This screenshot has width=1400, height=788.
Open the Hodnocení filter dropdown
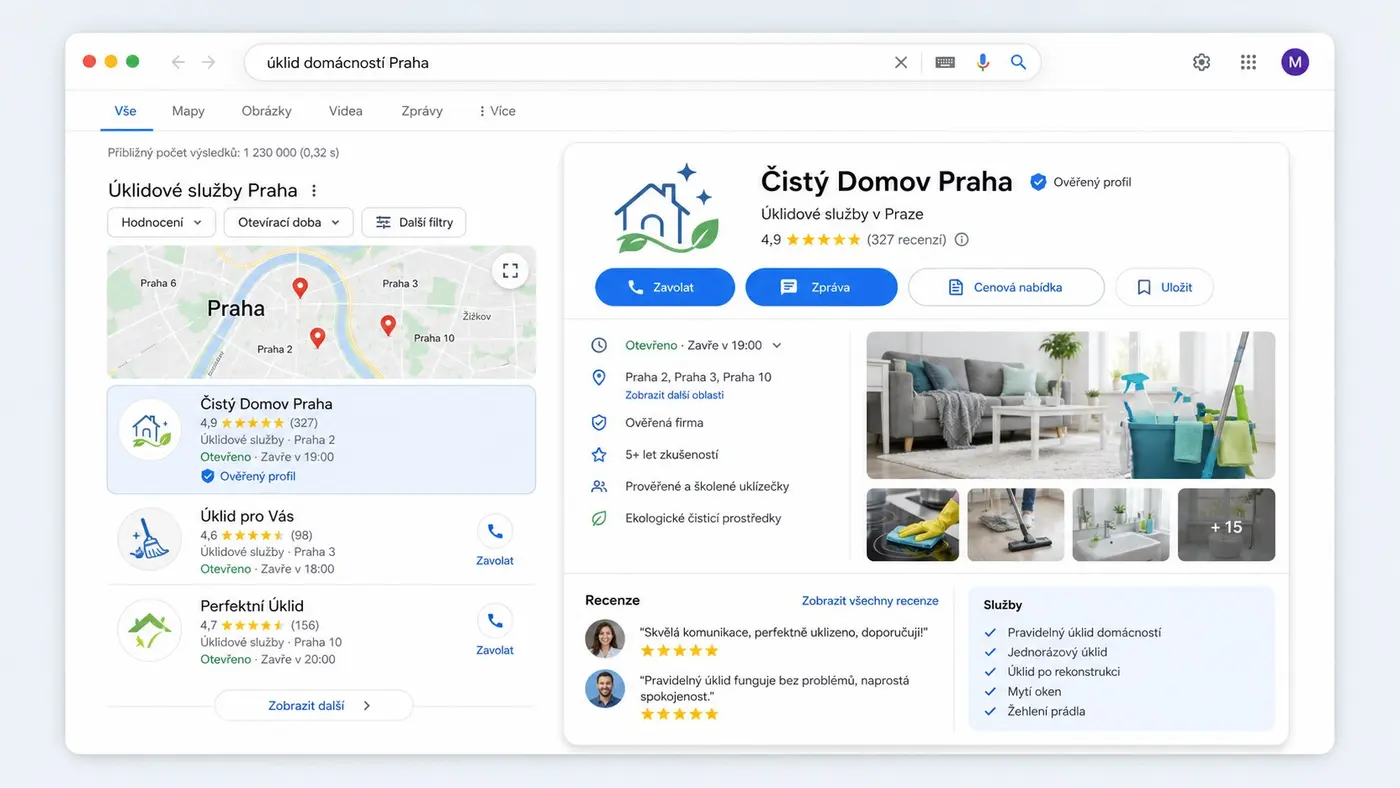pyautogui.click(x=161, y=222)
